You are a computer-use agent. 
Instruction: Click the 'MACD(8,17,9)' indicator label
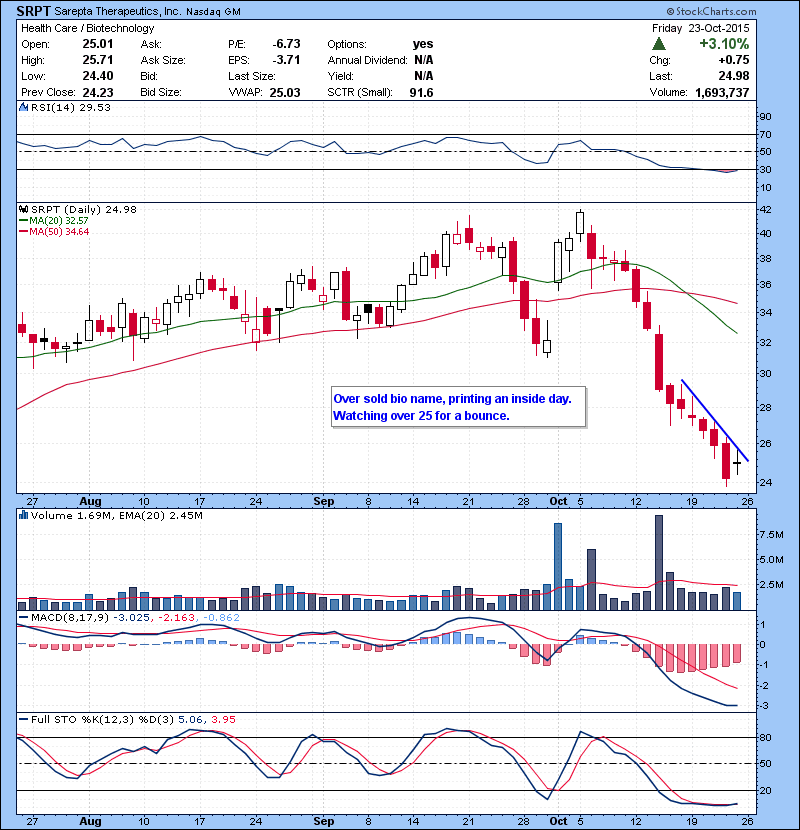coord(70,617)
